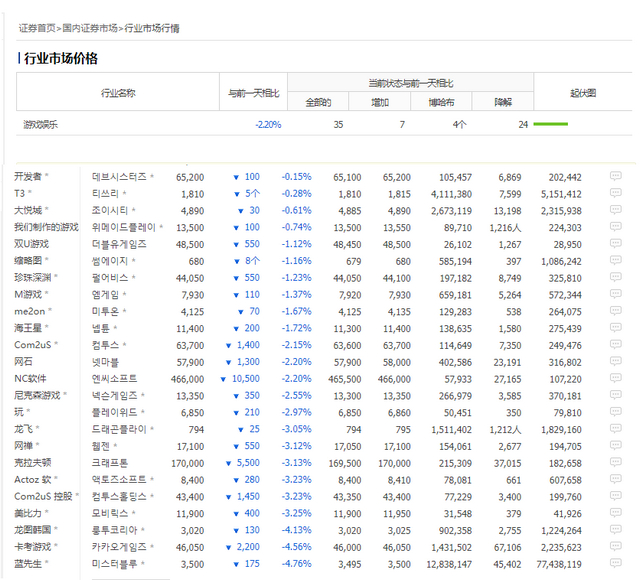This screenshot has height=580, width=640.
Task: Open 行业市场行情 breadcrumb link
Action: (x=152, y=28)
